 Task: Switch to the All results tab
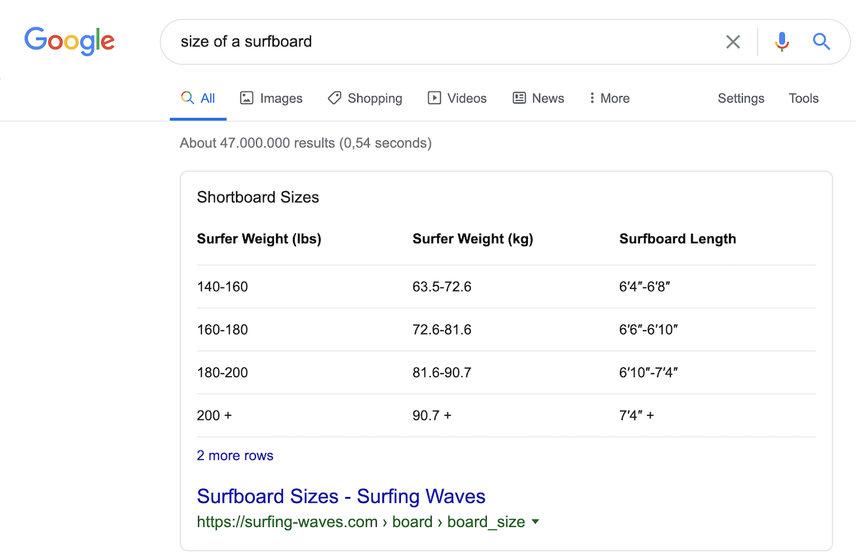tap(198, 98)
